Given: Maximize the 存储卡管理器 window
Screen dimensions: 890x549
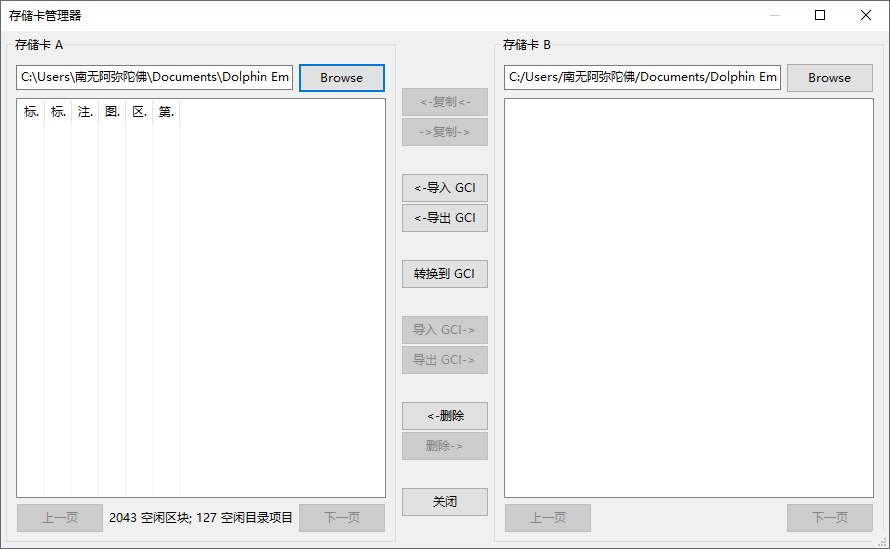Looking at the screenshot, I should point(820,15).
